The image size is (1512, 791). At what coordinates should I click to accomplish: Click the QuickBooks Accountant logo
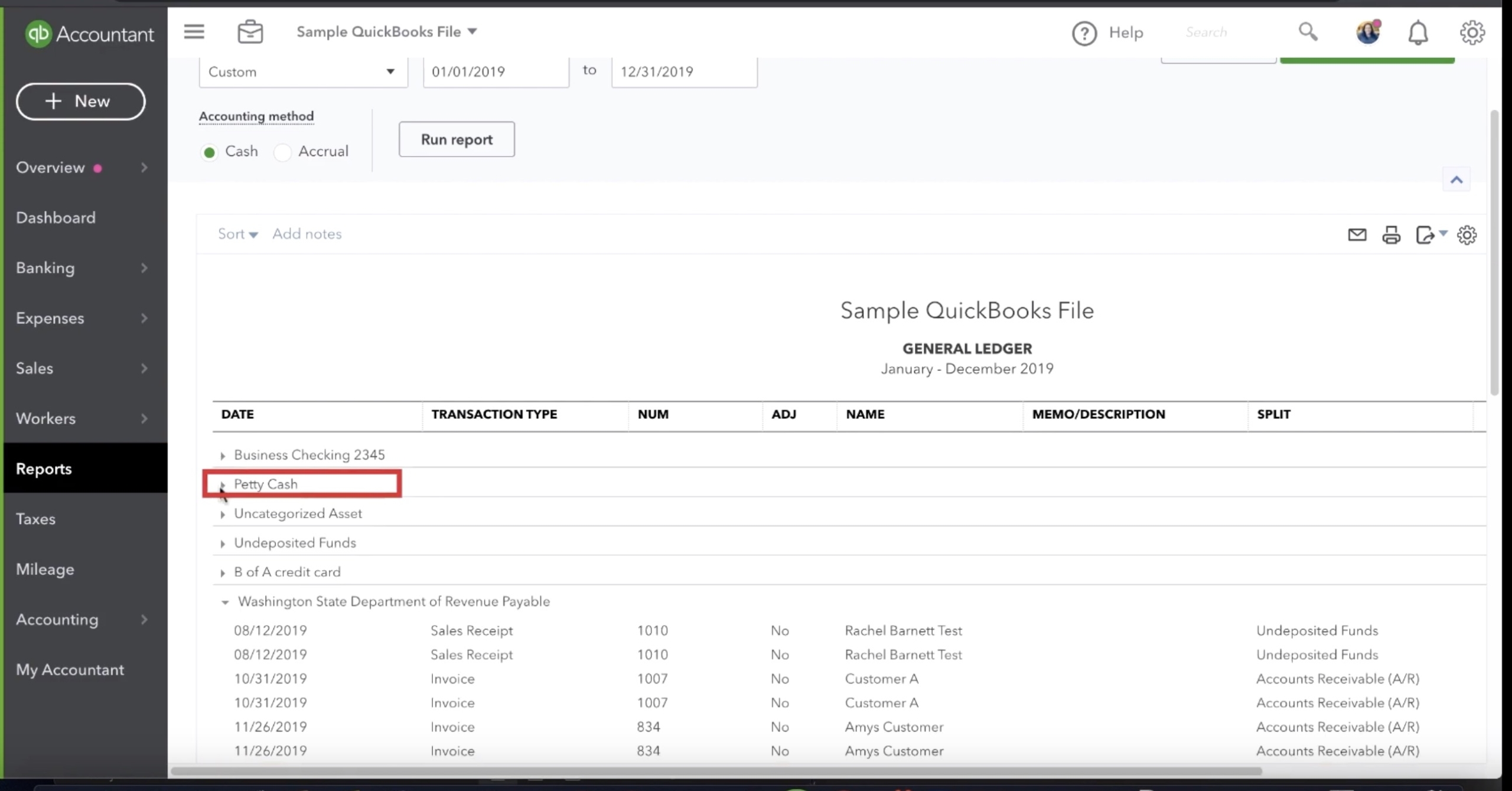click(89, 34)
